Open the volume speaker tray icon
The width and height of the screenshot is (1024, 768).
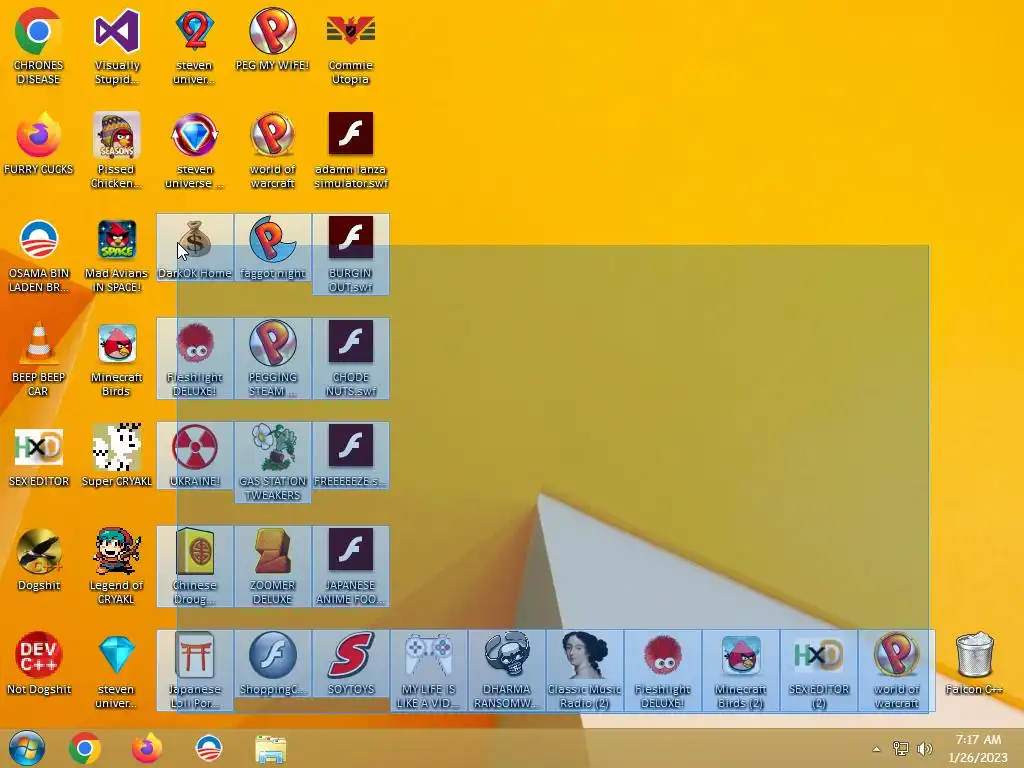pyautogui.click(x=925, y=749)
